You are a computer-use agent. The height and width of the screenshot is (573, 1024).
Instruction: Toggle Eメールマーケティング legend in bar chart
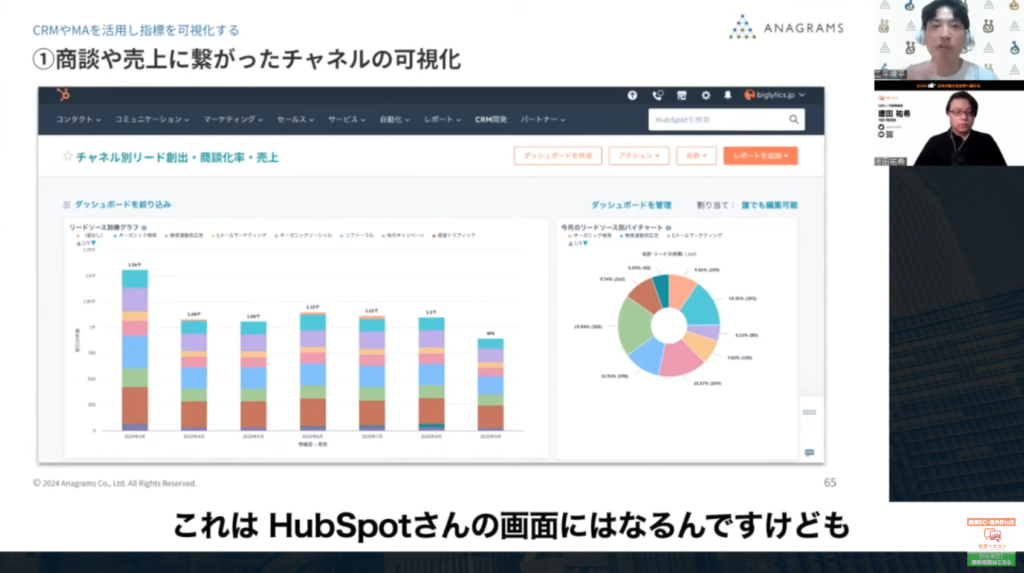(x=239, y=235)
